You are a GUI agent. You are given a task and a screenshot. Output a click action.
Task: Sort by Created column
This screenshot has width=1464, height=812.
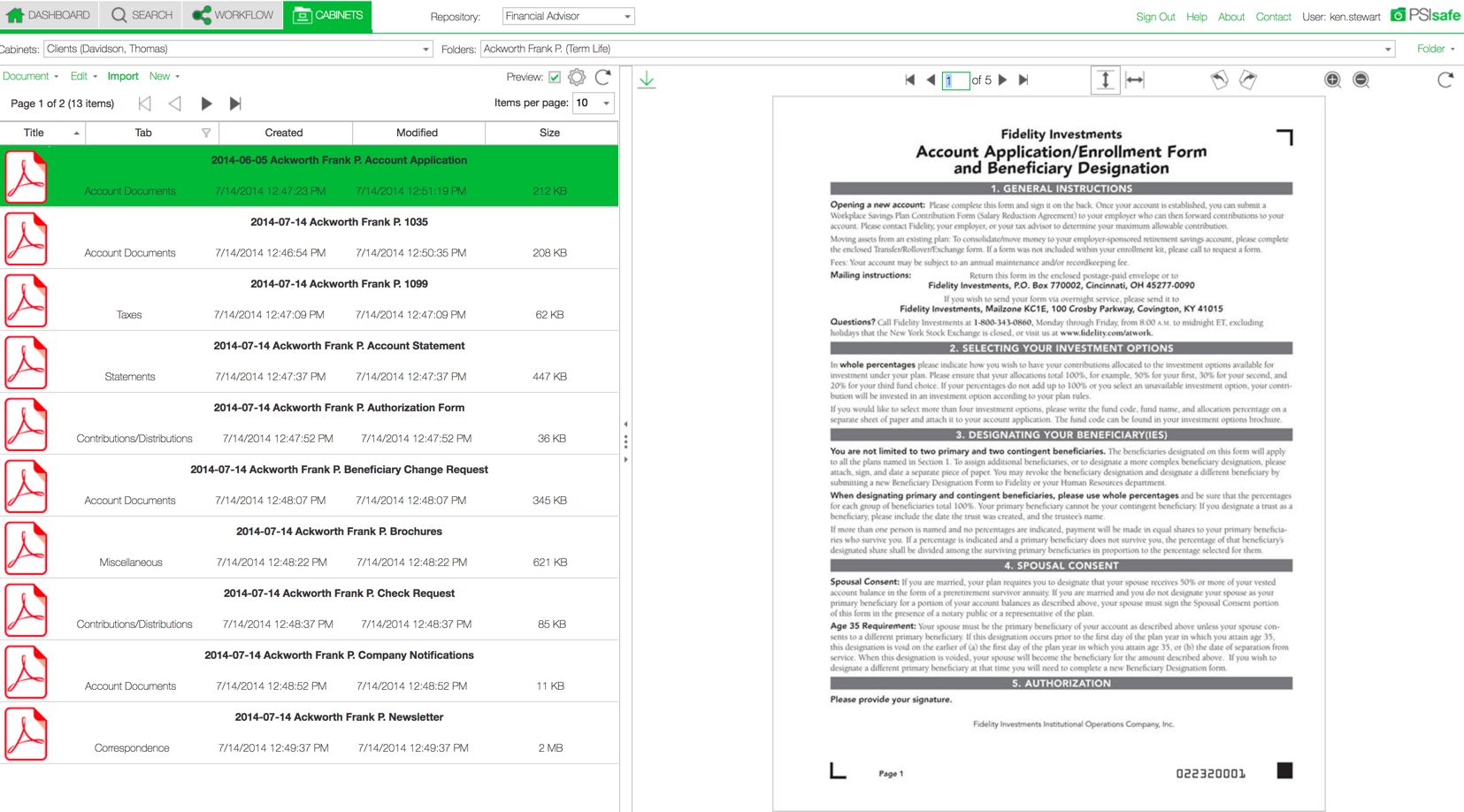pyautogui.click(x=284, y=133)
